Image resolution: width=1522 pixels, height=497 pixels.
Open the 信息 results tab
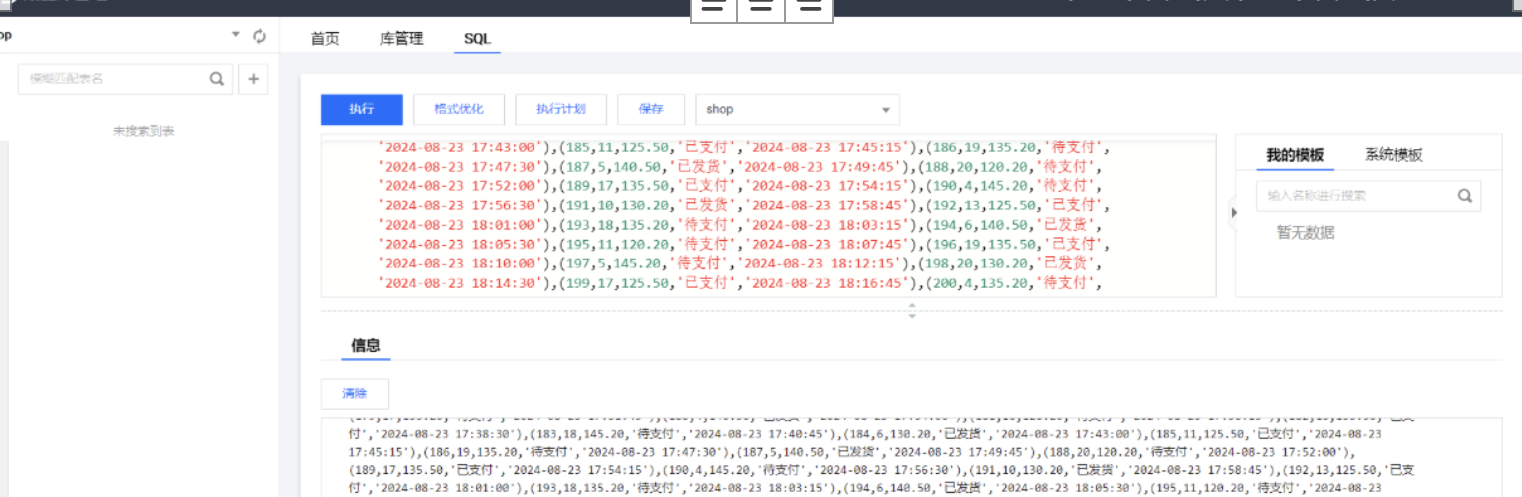pyautogui.click(x=365, y=346)
